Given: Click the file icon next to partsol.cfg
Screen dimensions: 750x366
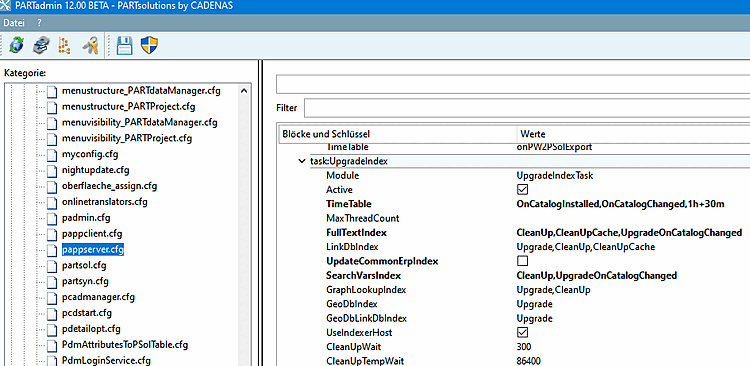Looking at the screenshot, I should 51,266.
